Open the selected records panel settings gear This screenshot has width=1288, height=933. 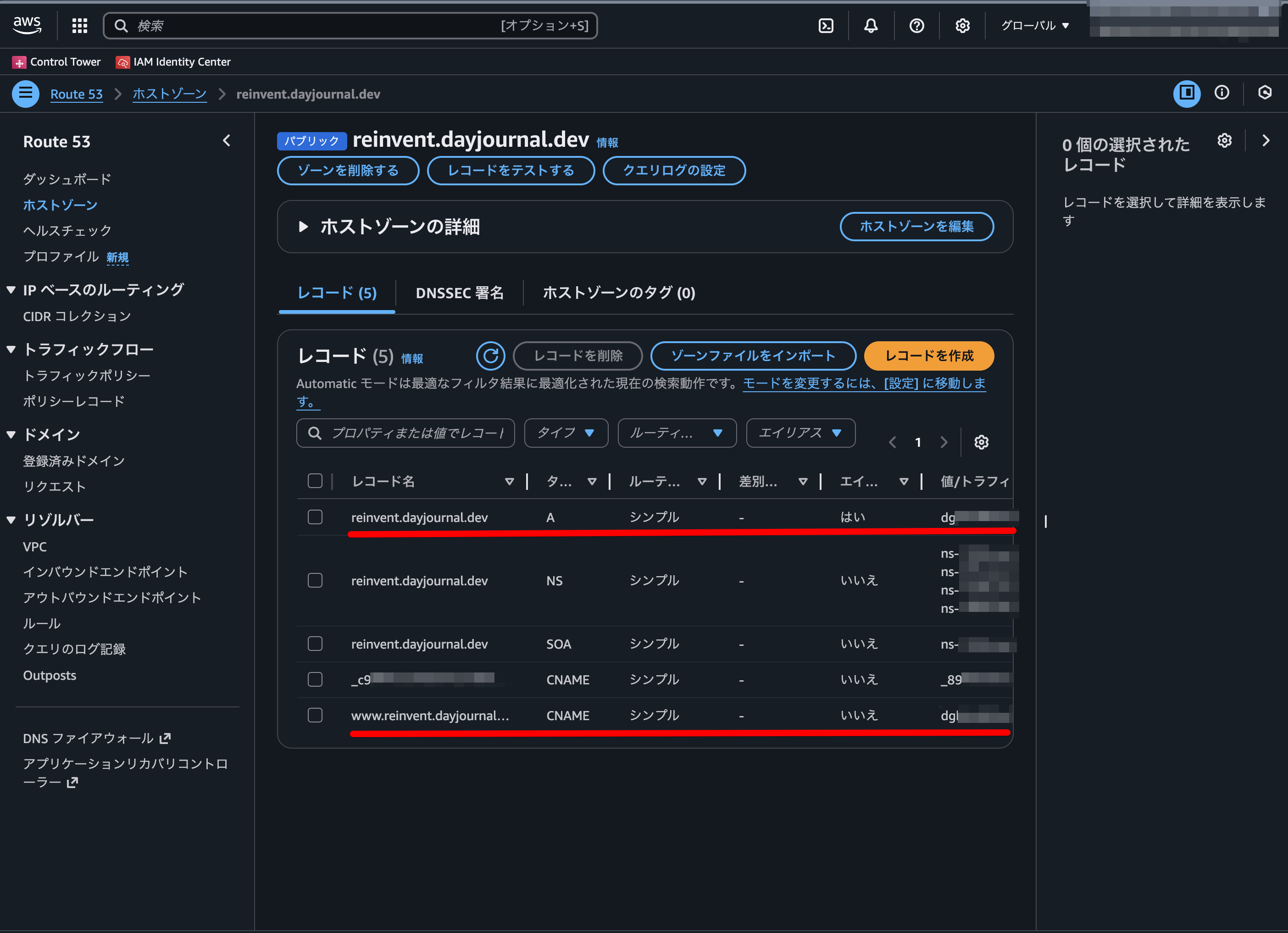click(x=1224, y=141)
